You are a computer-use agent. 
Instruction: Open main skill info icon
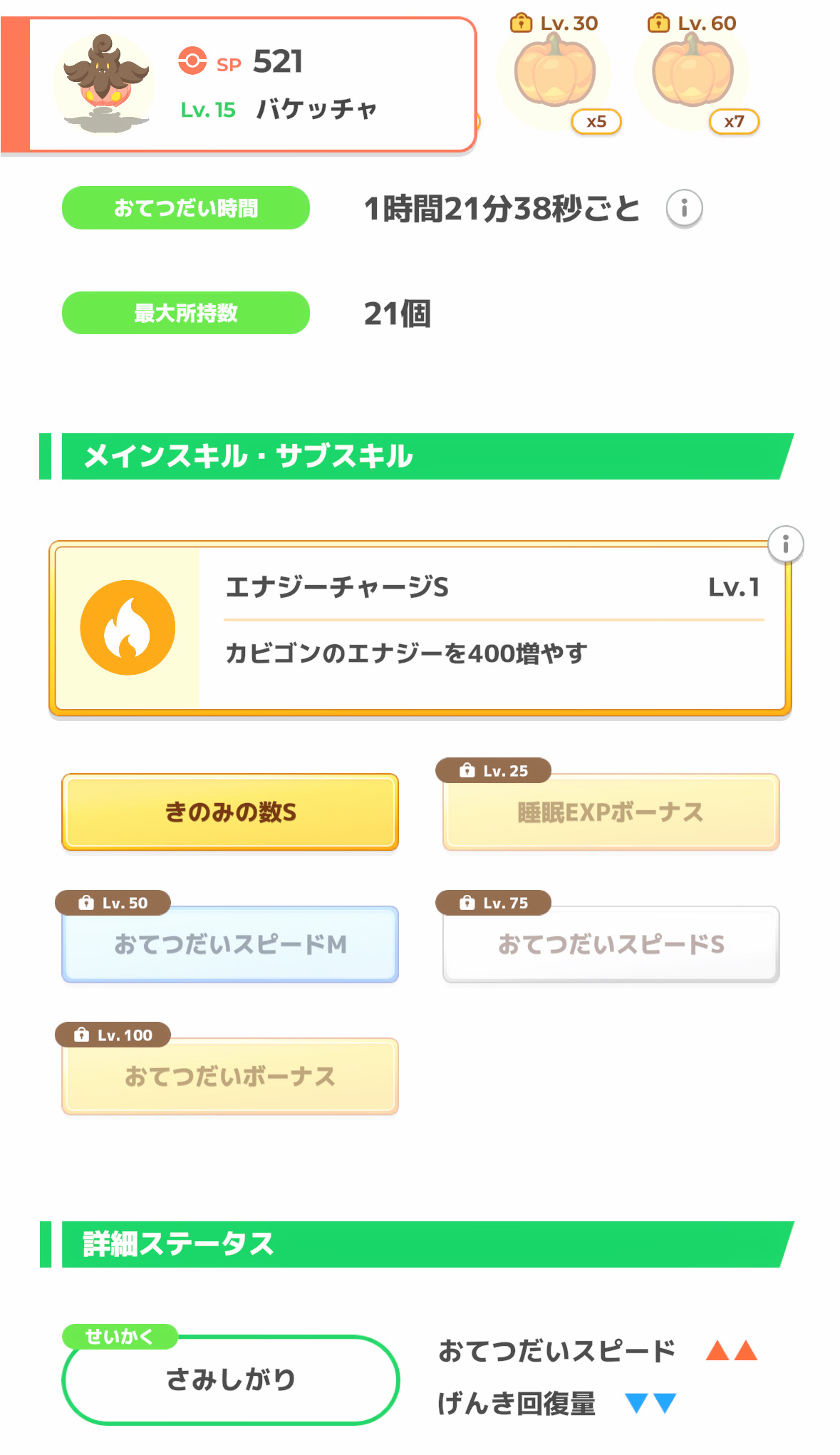pyautogui.click(x=785, y=545)
